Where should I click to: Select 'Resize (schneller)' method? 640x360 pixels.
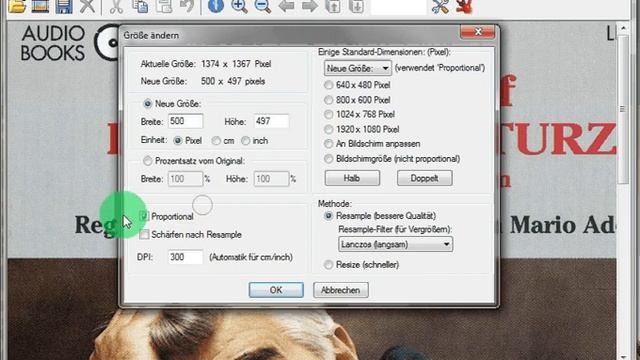tap(328, 264)
